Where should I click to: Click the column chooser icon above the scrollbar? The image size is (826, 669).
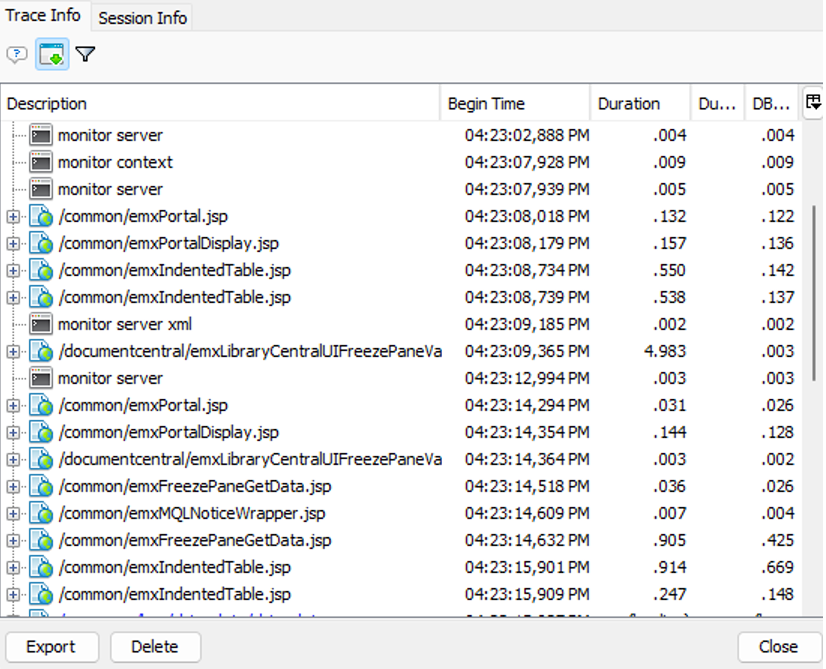coord(813,101)
